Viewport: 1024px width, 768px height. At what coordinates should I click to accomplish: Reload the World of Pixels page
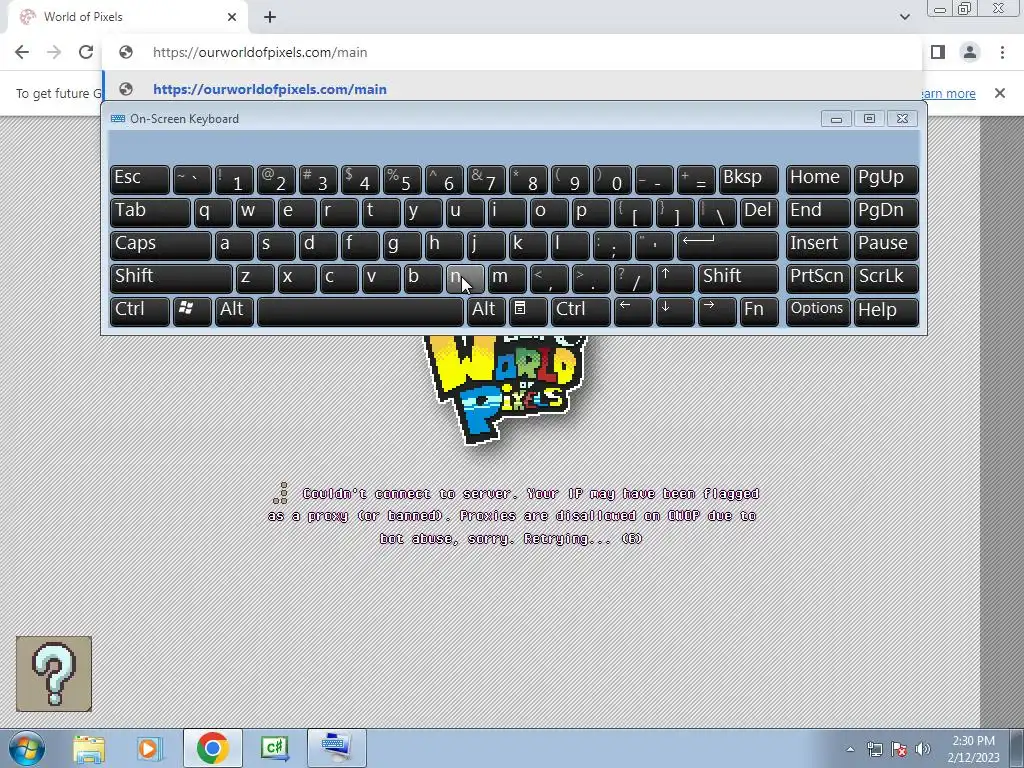pos(86,52)
